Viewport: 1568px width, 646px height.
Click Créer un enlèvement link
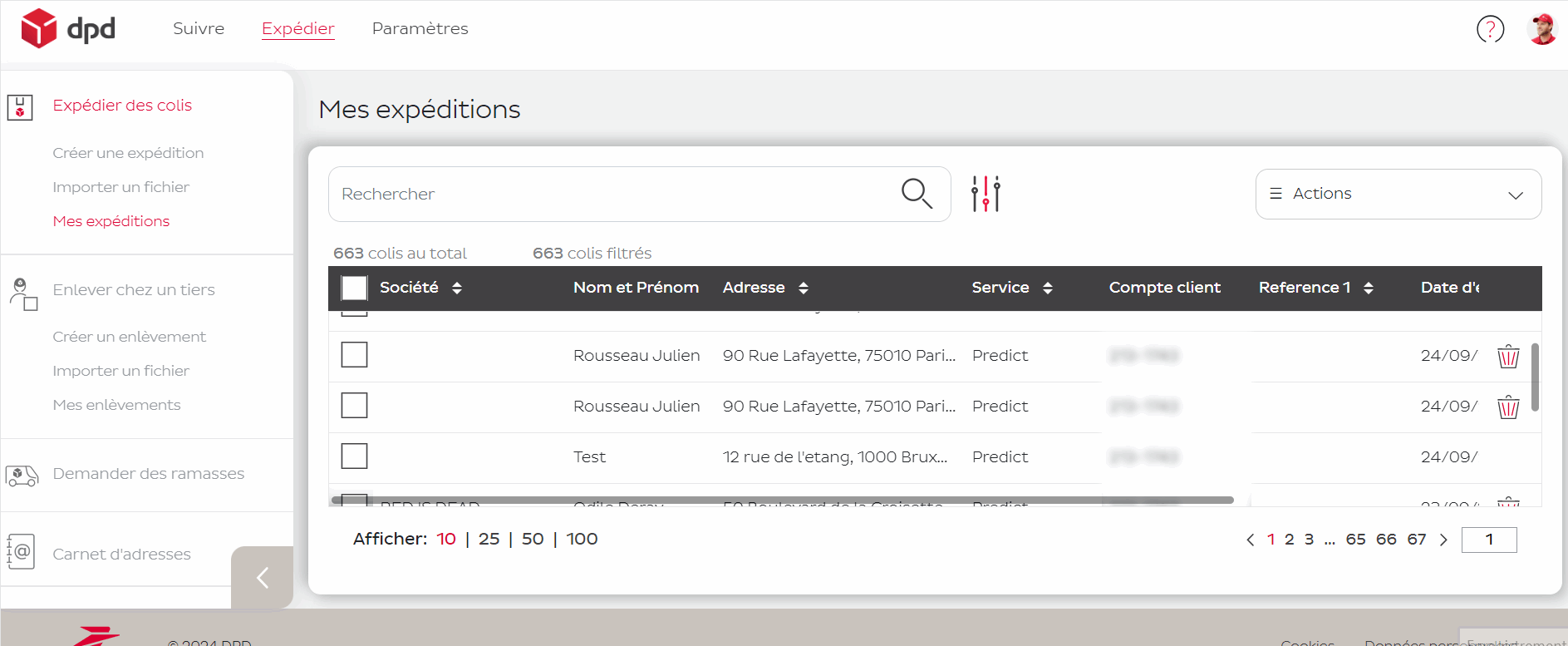pyautogui.click(x=130, y=337)
